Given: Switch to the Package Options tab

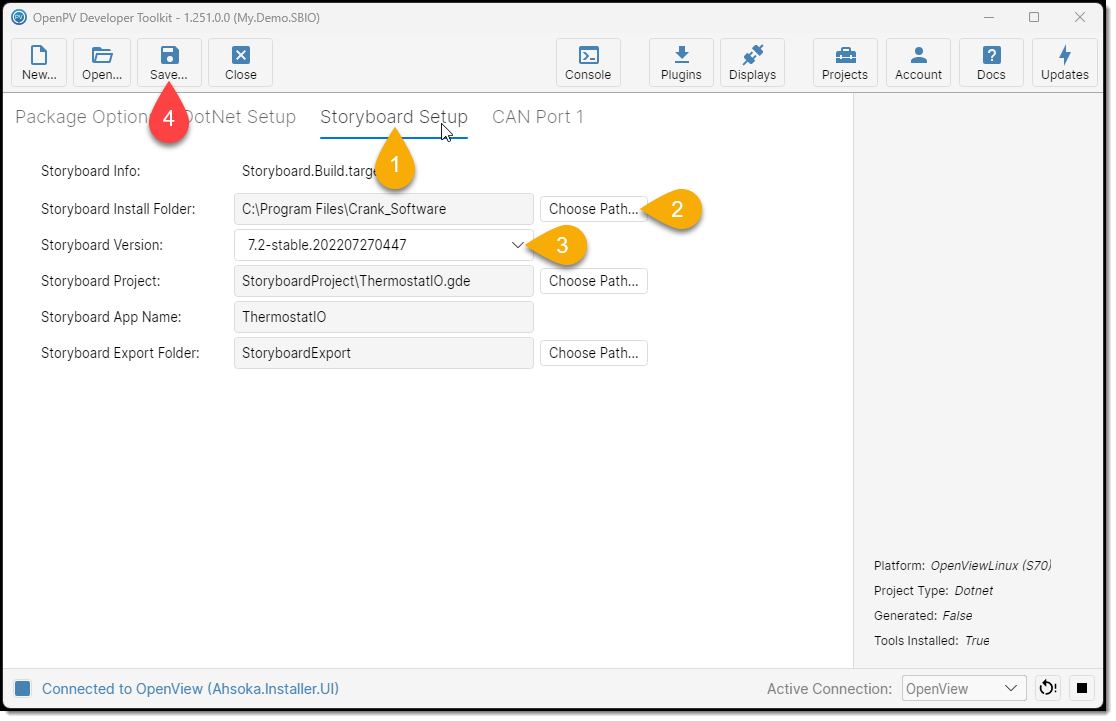Looking at the screenshot, I should [81, 117].
